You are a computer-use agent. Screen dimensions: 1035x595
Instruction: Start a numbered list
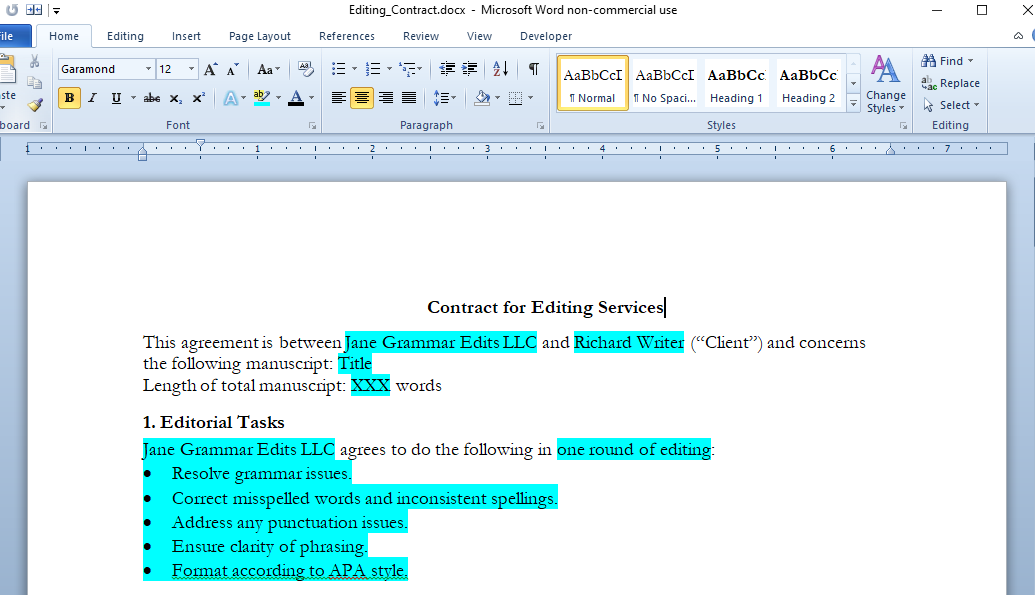click(x=373, y=69)
